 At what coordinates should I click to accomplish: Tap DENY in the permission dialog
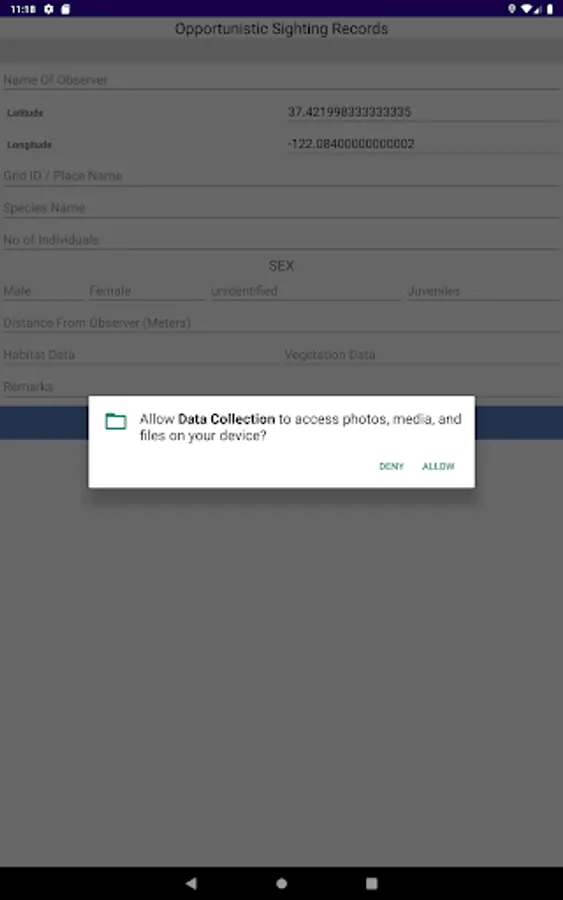pyautogui.click(x=391, y=466)
